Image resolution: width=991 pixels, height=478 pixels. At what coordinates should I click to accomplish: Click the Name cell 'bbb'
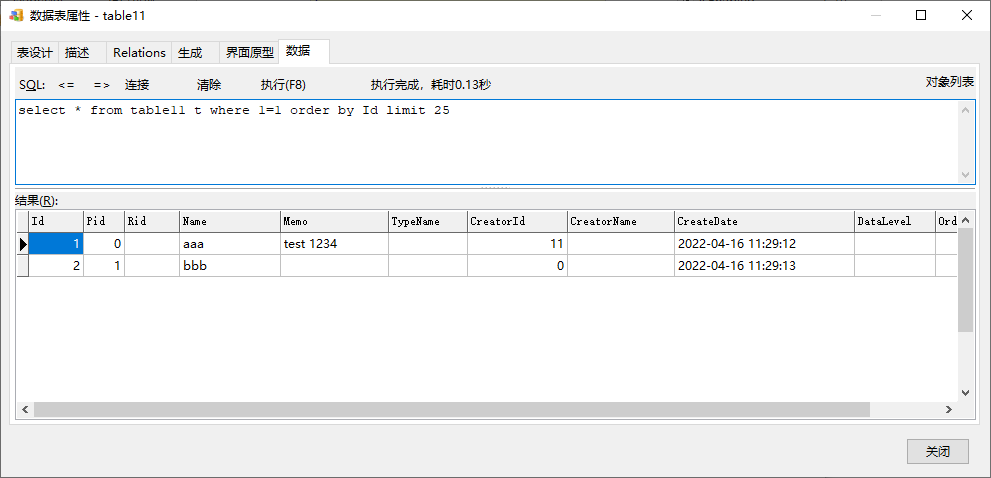point(230,266)
